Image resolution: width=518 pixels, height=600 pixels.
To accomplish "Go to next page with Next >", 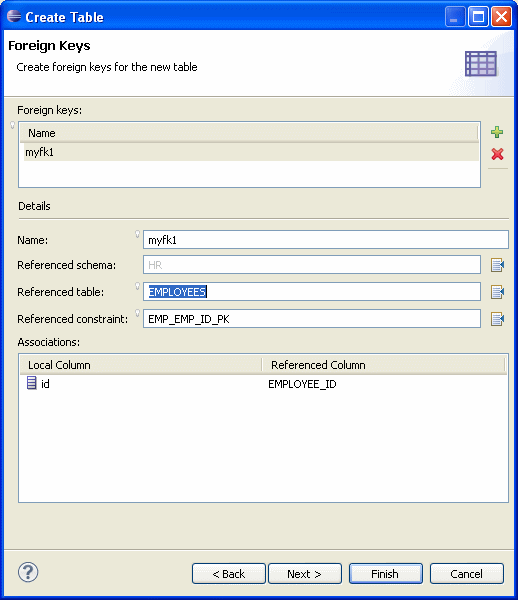I will click(x=305, y=574).
